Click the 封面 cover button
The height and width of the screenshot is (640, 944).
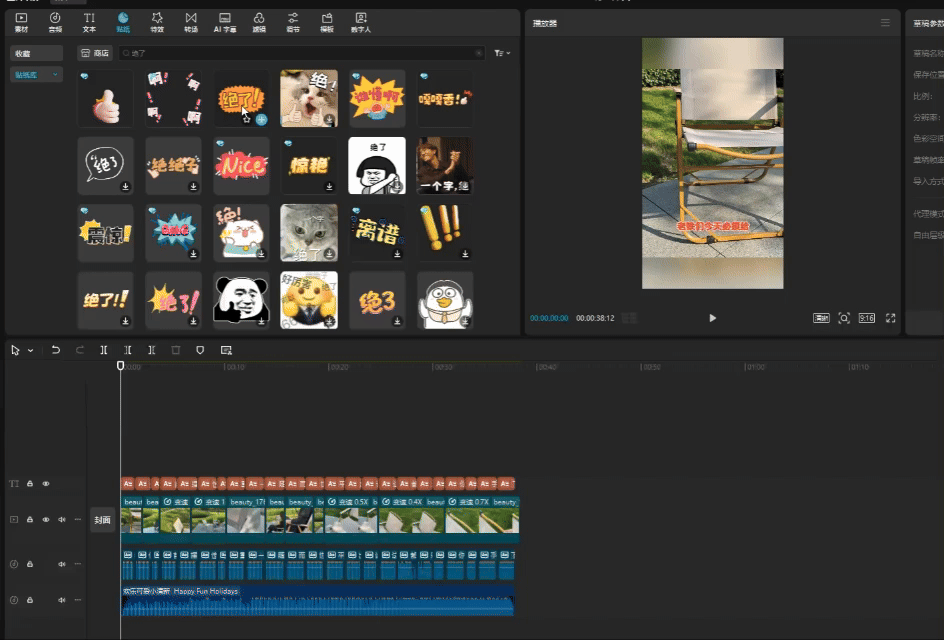tap(102, 520)
